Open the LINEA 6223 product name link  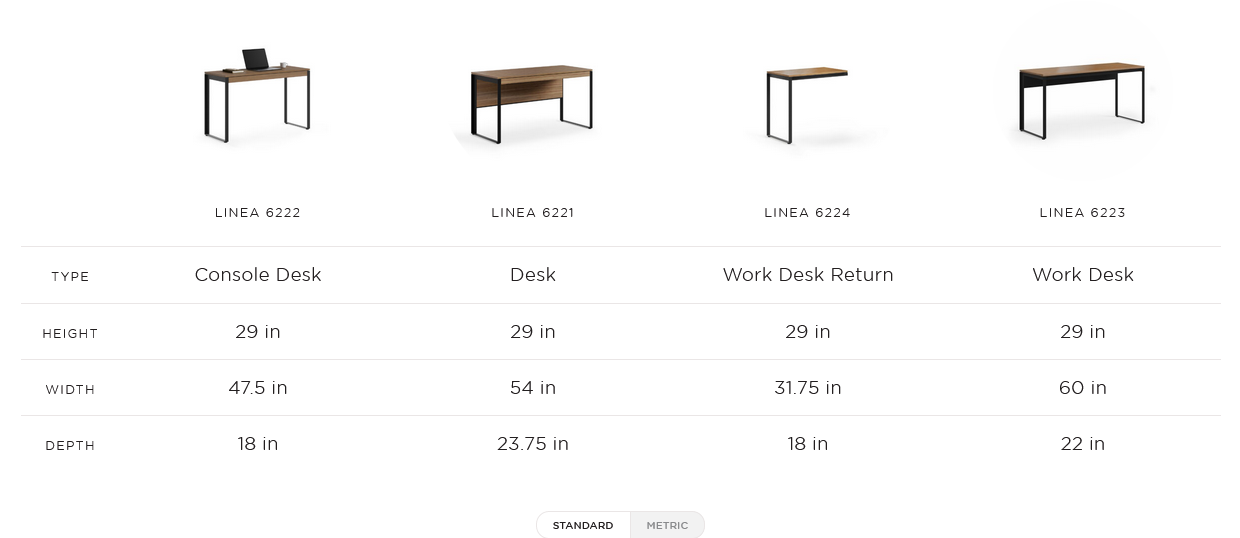point(1082,213)
